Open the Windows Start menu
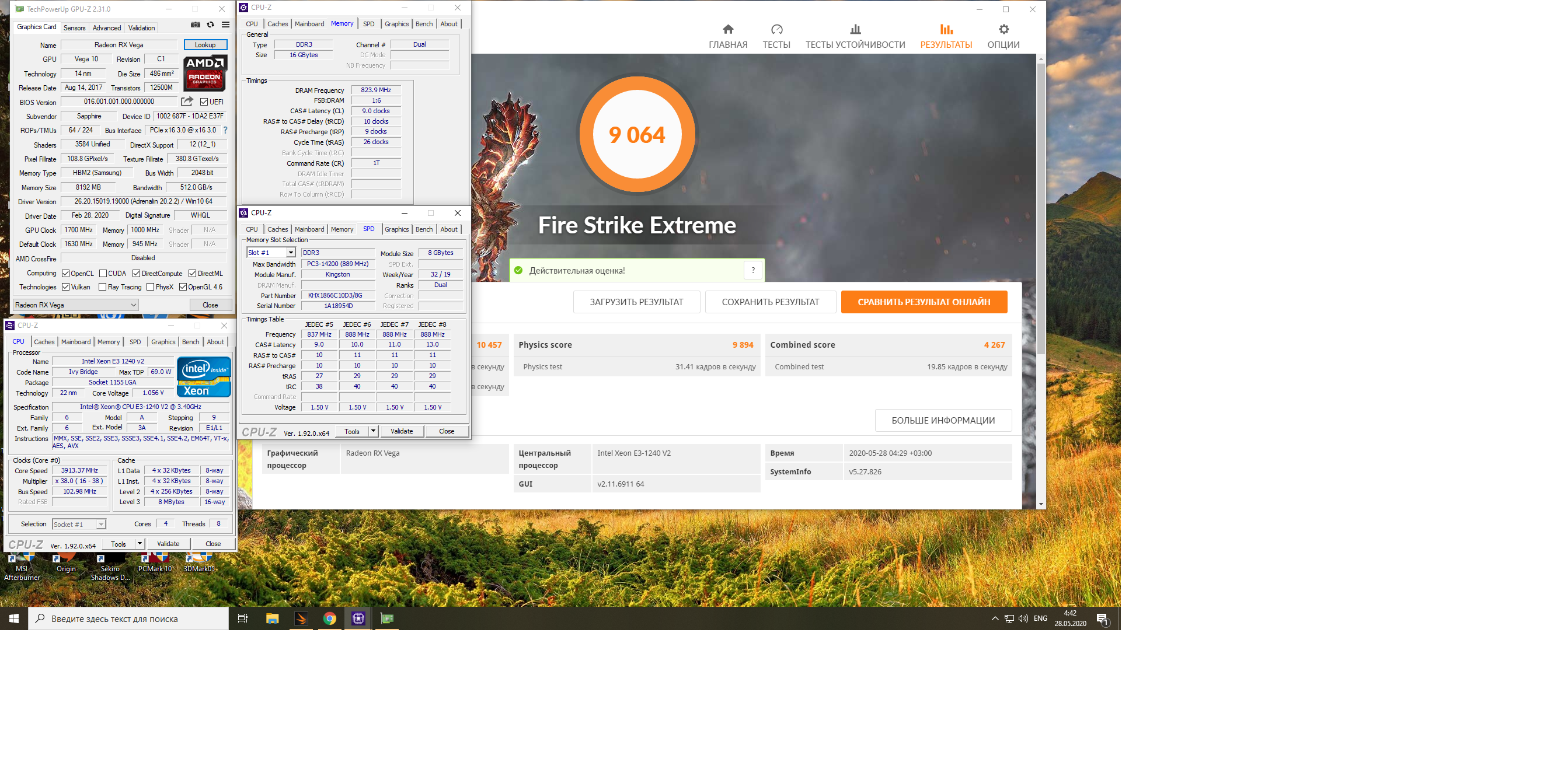 [14, 618]
